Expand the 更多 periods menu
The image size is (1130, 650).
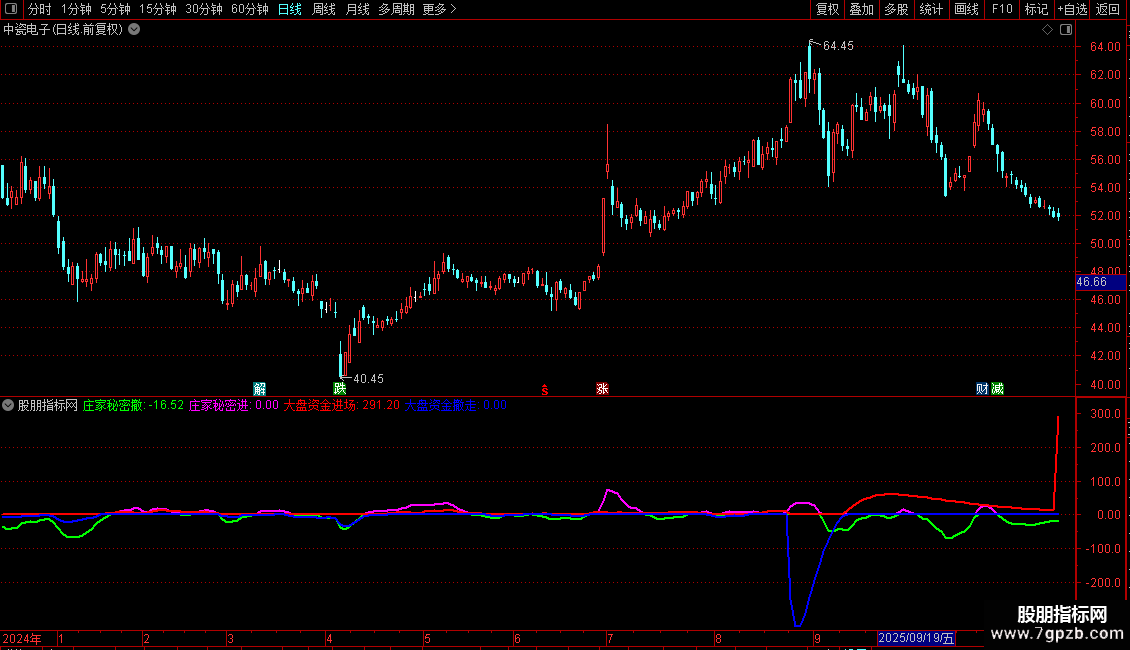[x=440, y=9]
